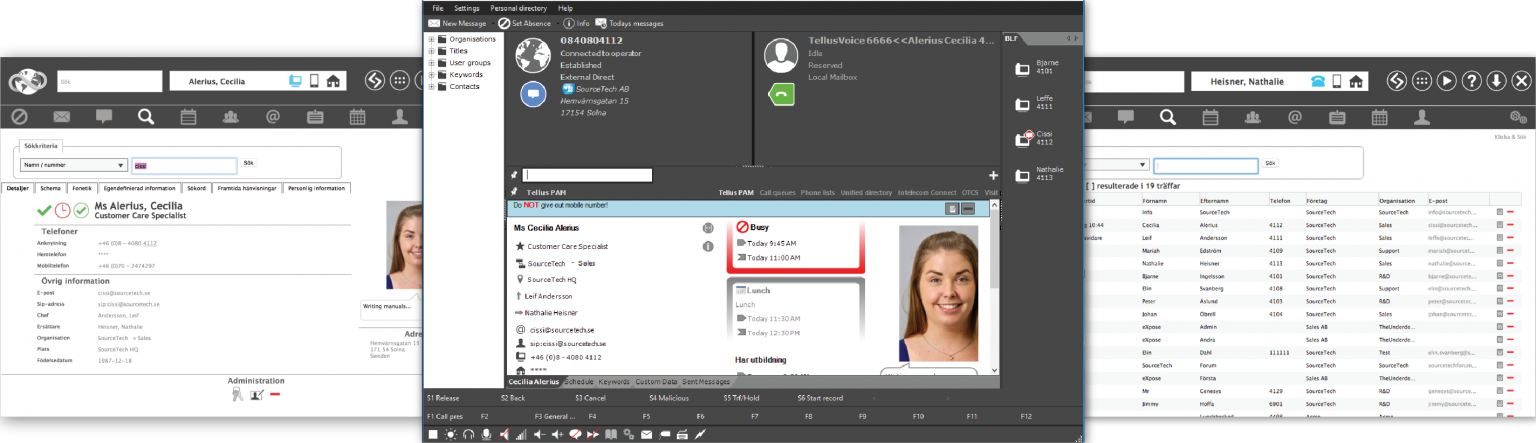This screenshot has width=1536, height=443.
Task: Open the Sent Messages tab
Action: 706,382
